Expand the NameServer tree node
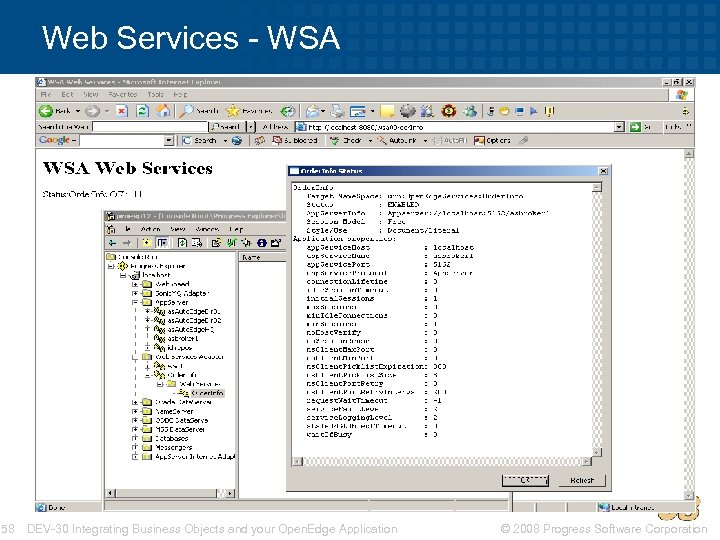 [x=135, y=411]
